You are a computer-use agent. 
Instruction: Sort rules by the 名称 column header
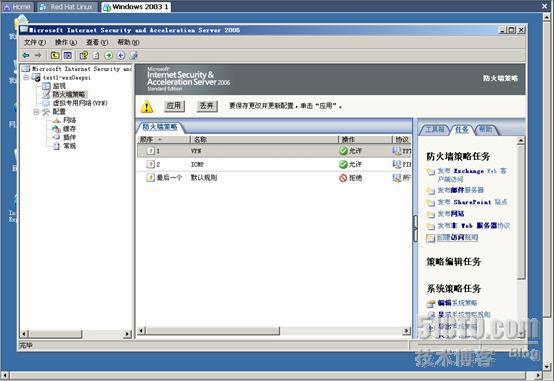coord(264,140)
